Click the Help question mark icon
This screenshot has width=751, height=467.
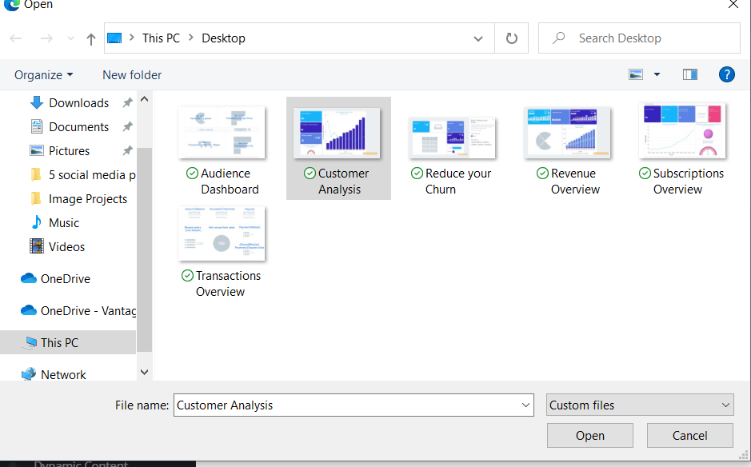coord(727,74)
